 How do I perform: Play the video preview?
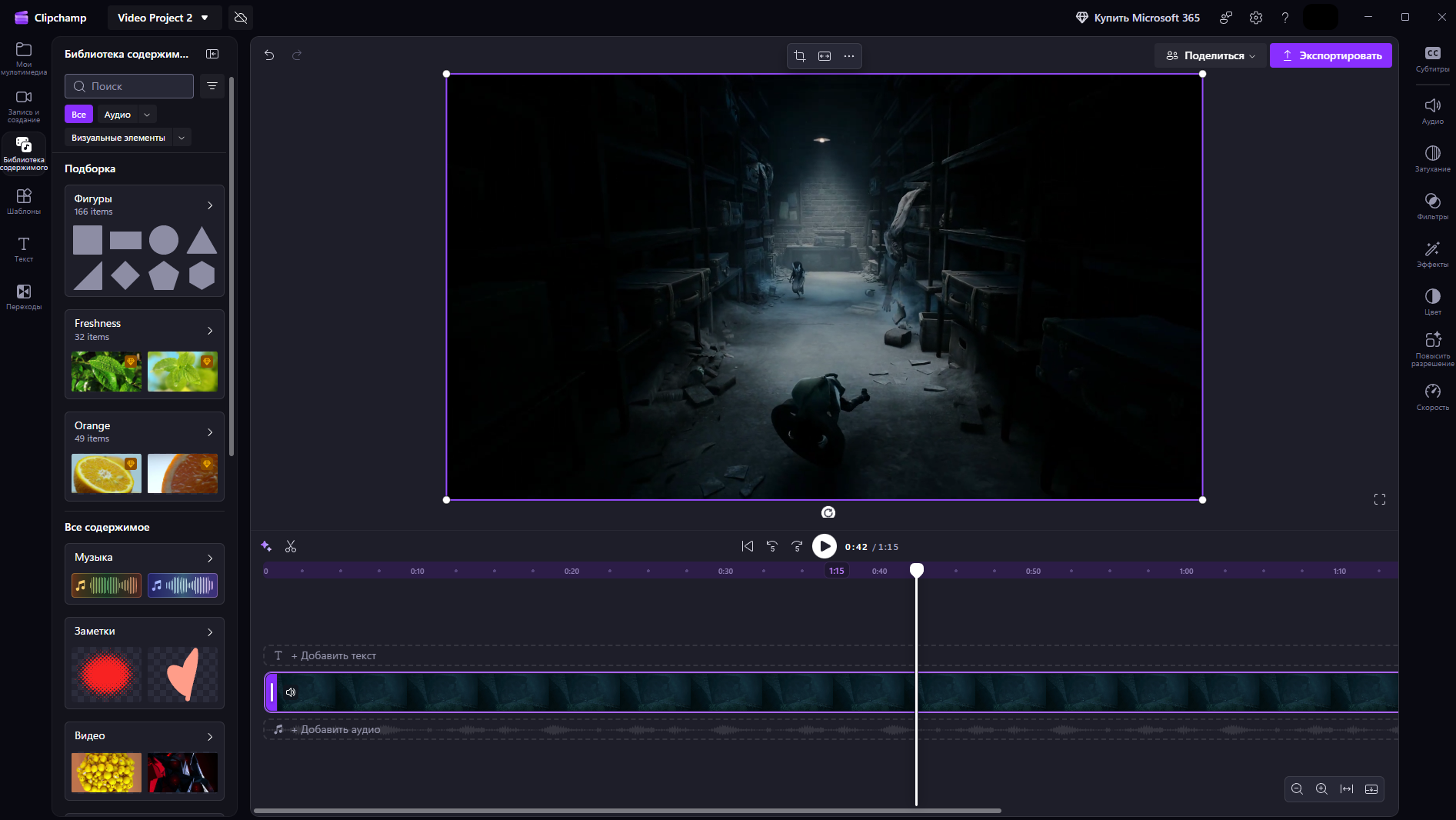click(825, 546)
